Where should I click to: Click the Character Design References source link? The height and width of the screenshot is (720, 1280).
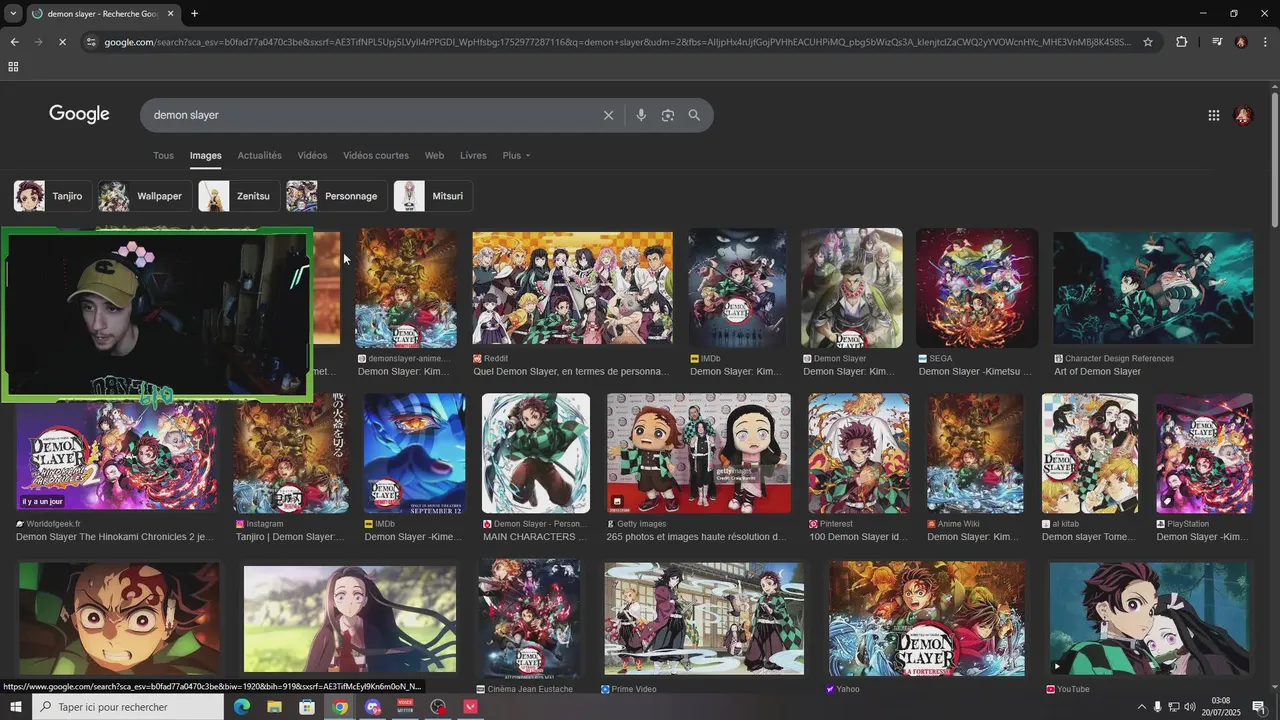tap(1119, 358)
